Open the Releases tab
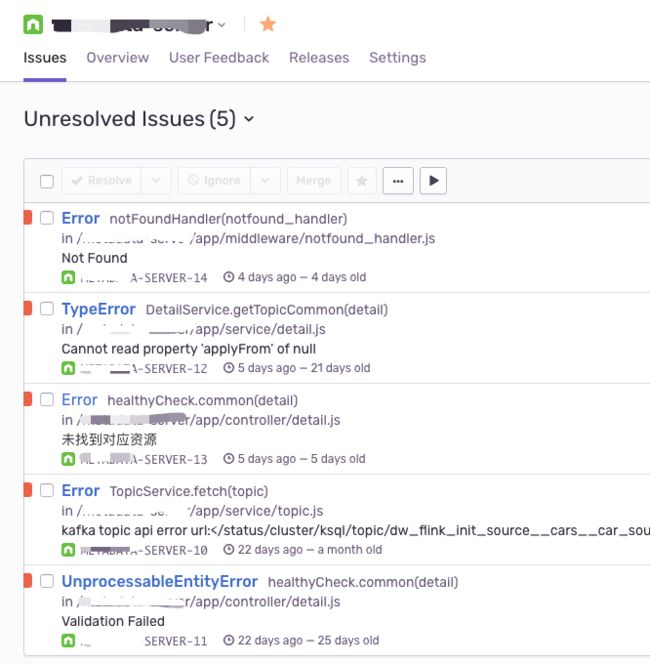The width and height of the screenshot is (650, 664). pyautogui.click(x=319, y=58)
